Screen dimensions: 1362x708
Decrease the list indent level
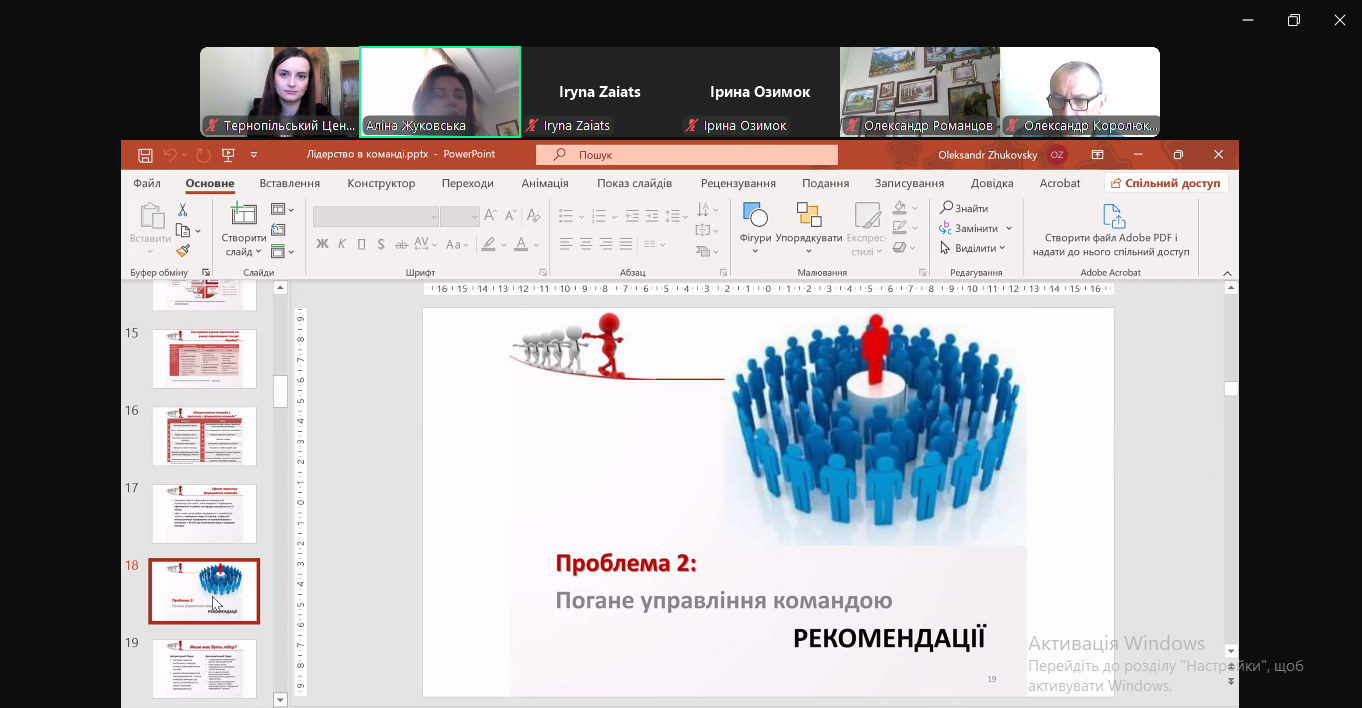click(x=633, y=215)
